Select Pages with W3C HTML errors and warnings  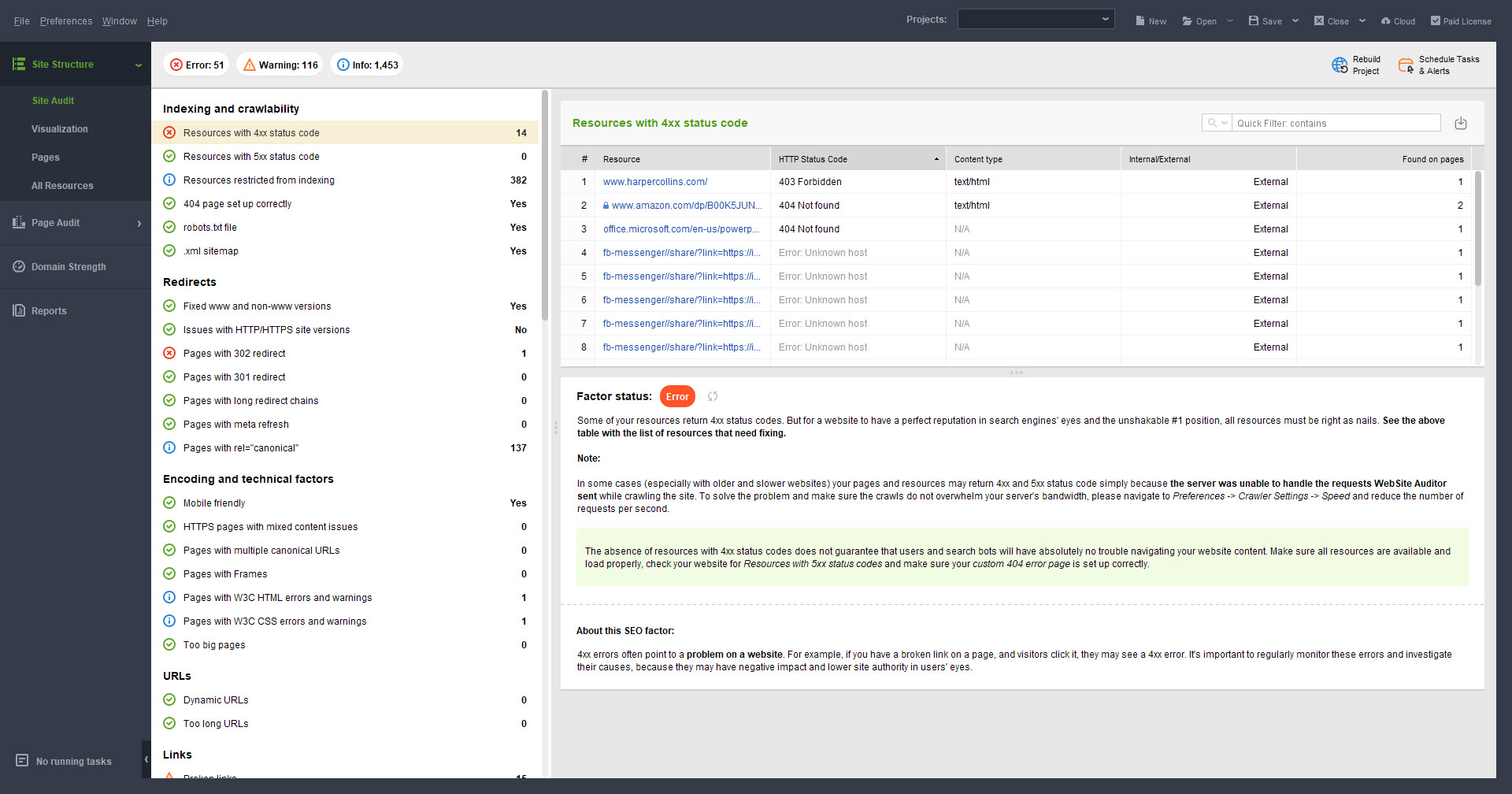click(345, 597)
